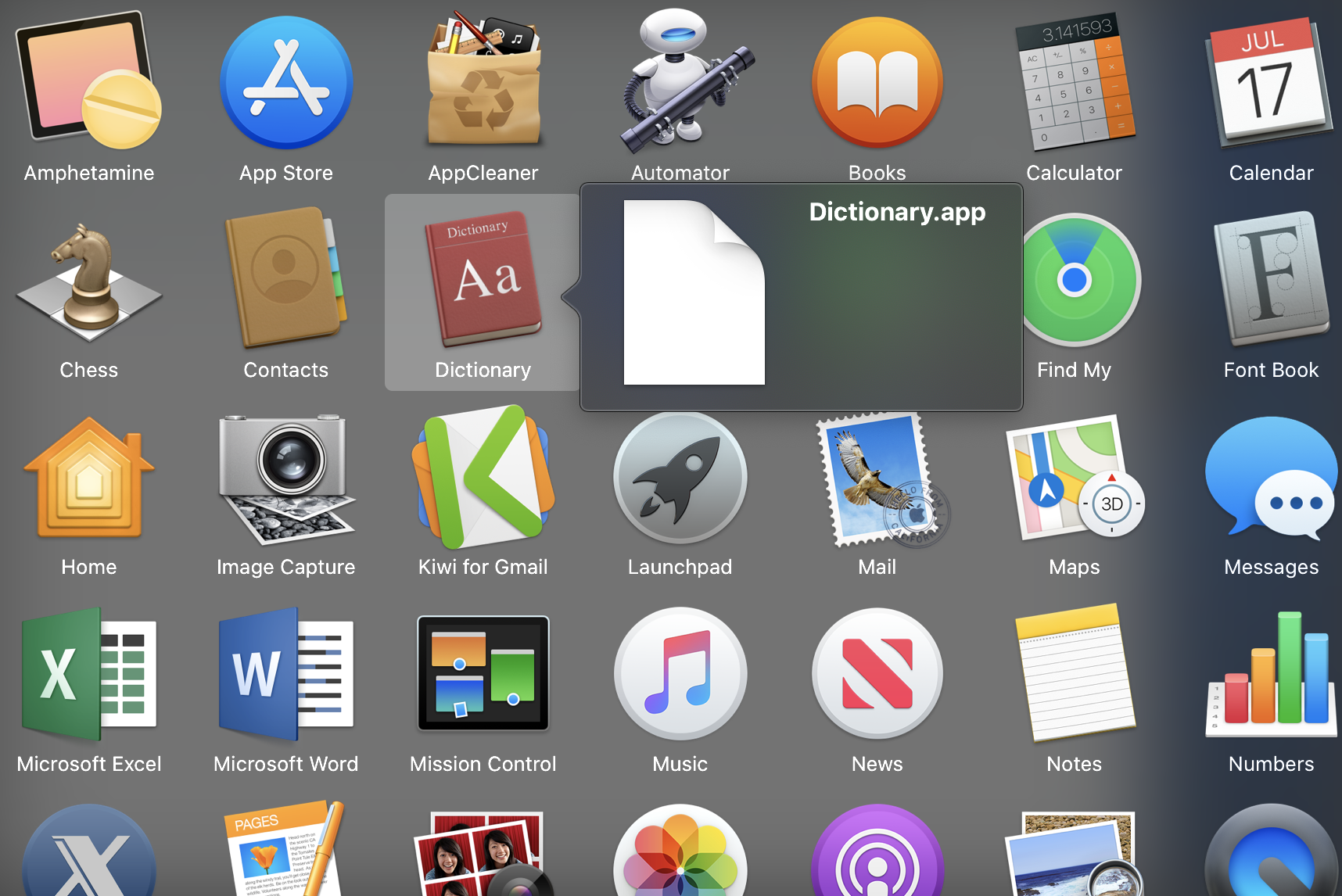Click the Launchpad rocket icon
The height and width of the screenshot is (896, 1342).
coord(680,478)
